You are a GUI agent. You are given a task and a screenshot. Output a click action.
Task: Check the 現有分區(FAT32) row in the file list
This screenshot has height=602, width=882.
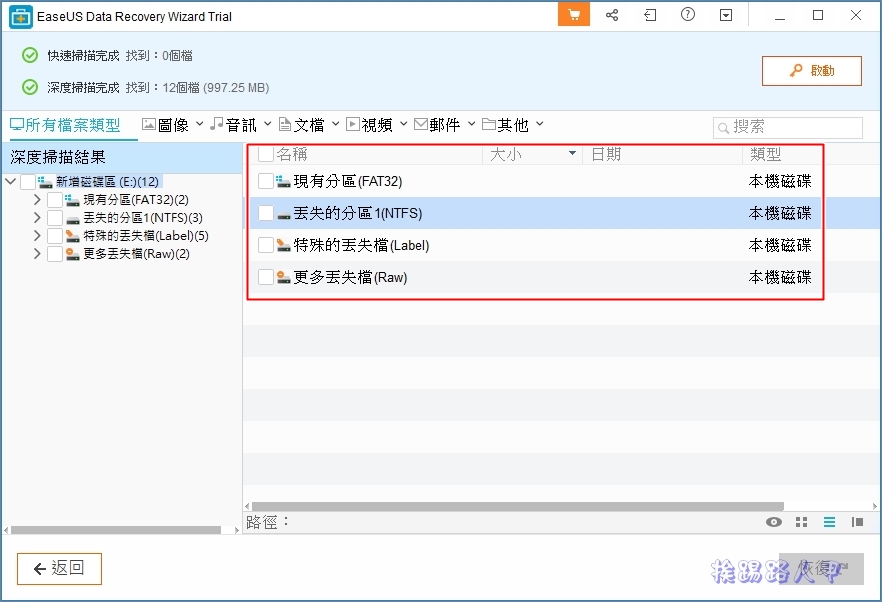click(x=266, y=181)
